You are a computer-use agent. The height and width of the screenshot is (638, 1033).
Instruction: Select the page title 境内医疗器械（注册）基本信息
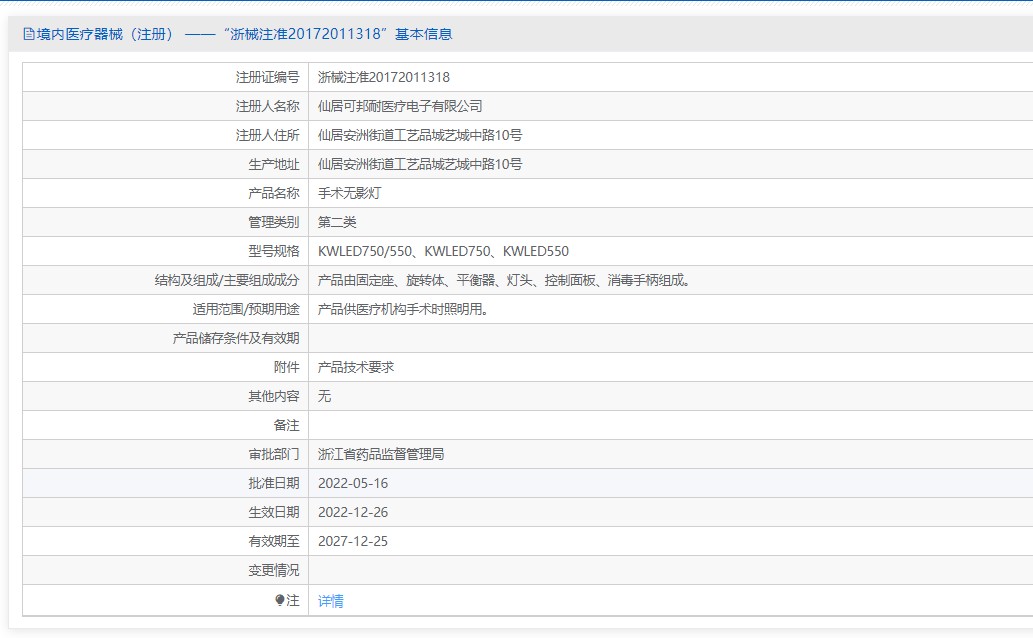point(244,34)
